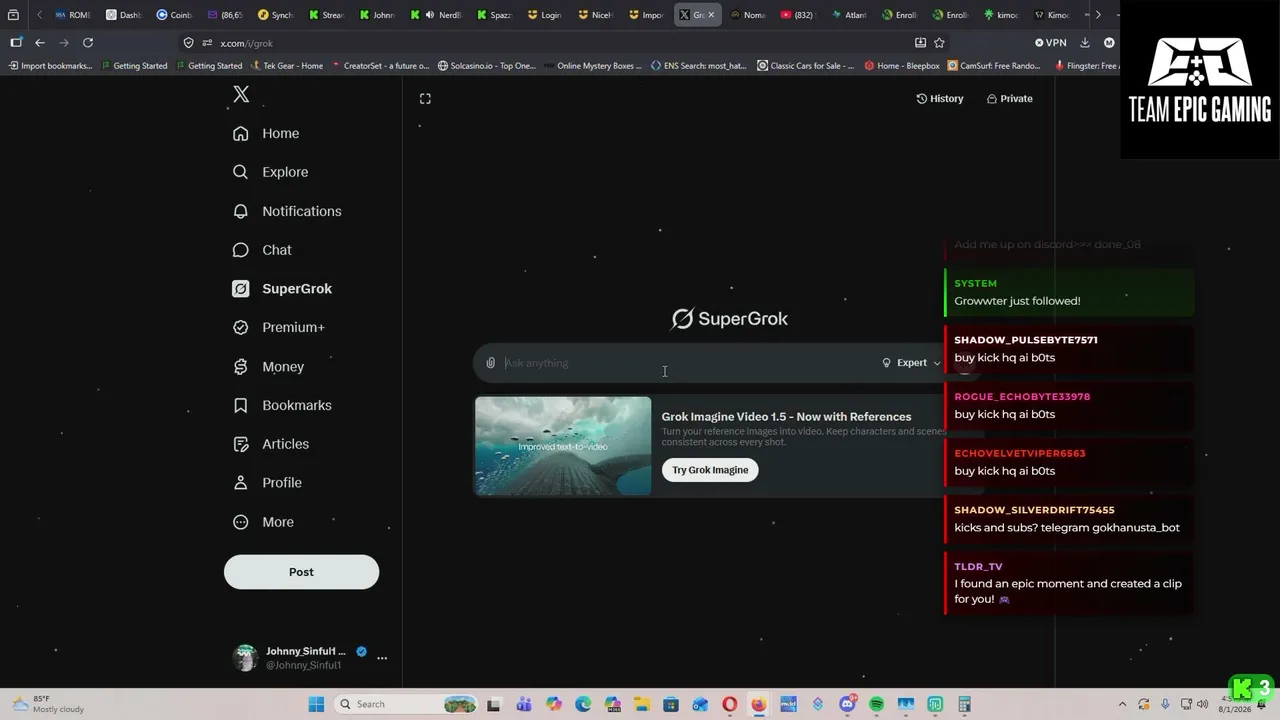
Task: Attach a file with the paperclip icon
Action: pyautogui.click(x=490, y=363)
